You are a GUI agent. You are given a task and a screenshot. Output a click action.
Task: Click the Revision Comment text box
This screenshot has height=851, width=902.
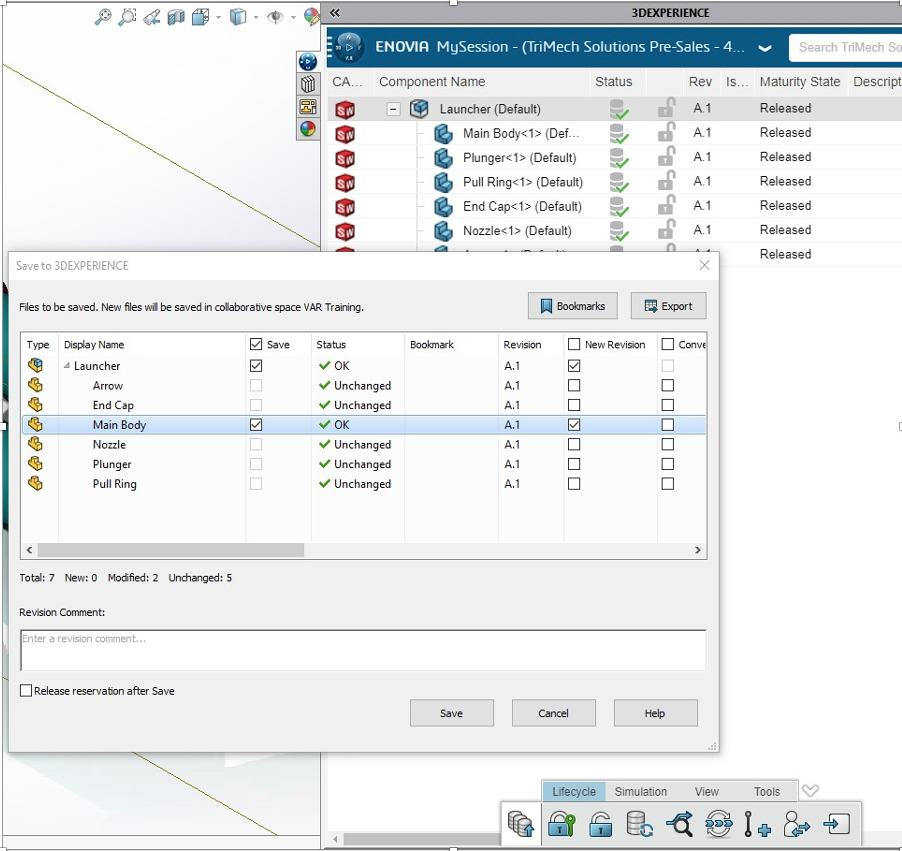pyautogui.click(x=363, y=650)
